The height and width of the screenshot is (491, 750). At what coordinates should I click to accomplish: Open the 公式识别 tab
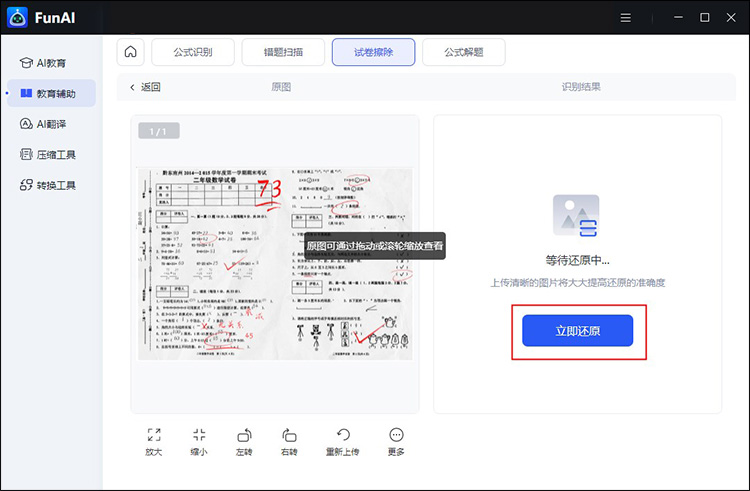pos(193,52)
